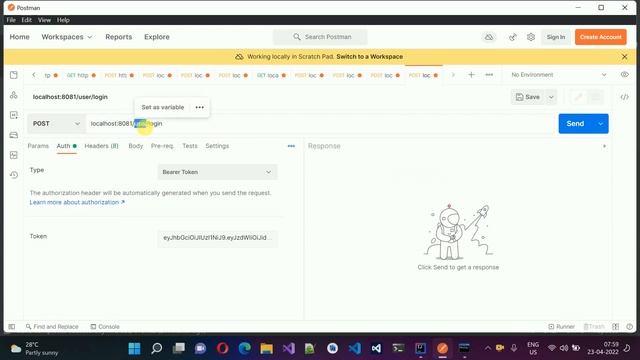The width and height of the screenshot is (640, 360).
Task: Open Reports in top navigation
Action: tap(119, 37)
